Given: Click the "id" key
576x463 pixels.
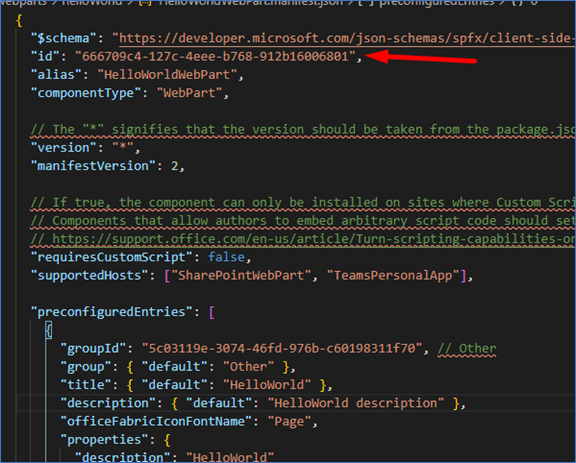Looking at the screenshot, I should (x=45, y=57).
